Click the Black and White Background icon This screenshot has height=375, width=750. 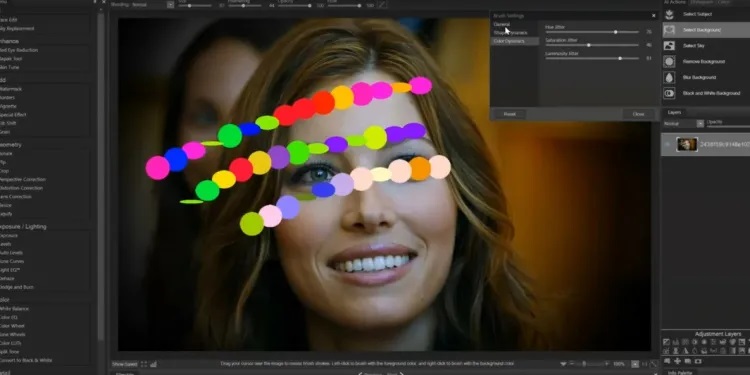[x=669, y=93]
